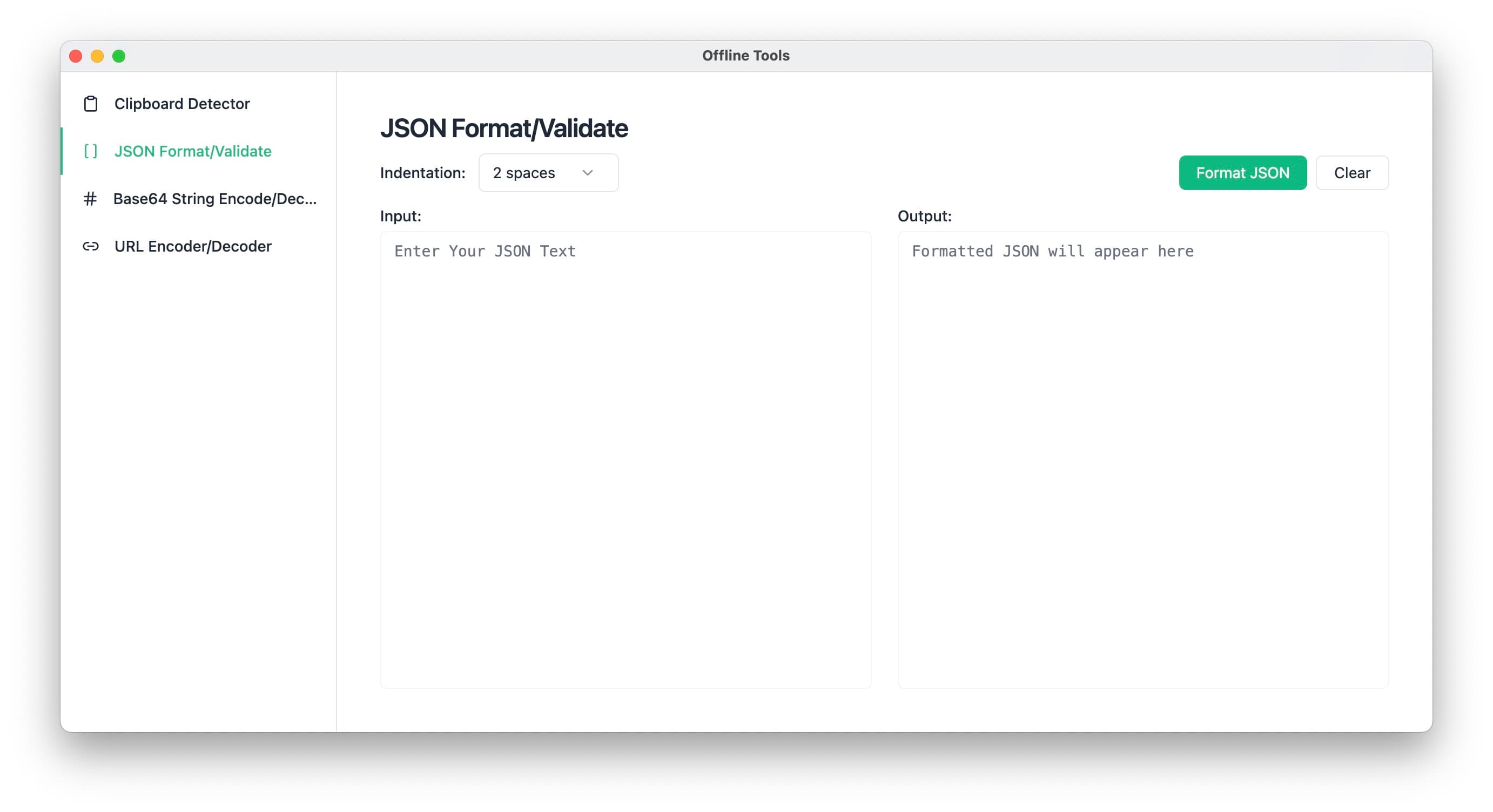Select JSON Format/Validate in sidebar

[198, 151]
